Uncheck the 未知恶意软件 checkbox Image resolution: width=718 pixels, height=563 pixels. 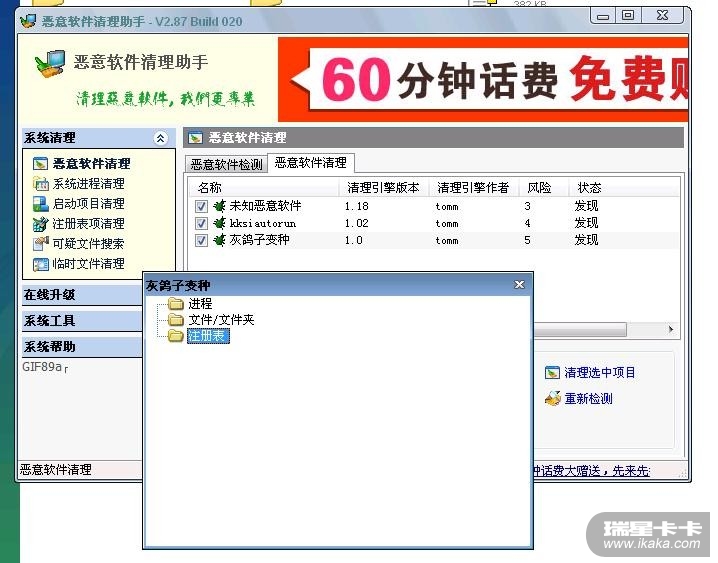pos(201,206)
